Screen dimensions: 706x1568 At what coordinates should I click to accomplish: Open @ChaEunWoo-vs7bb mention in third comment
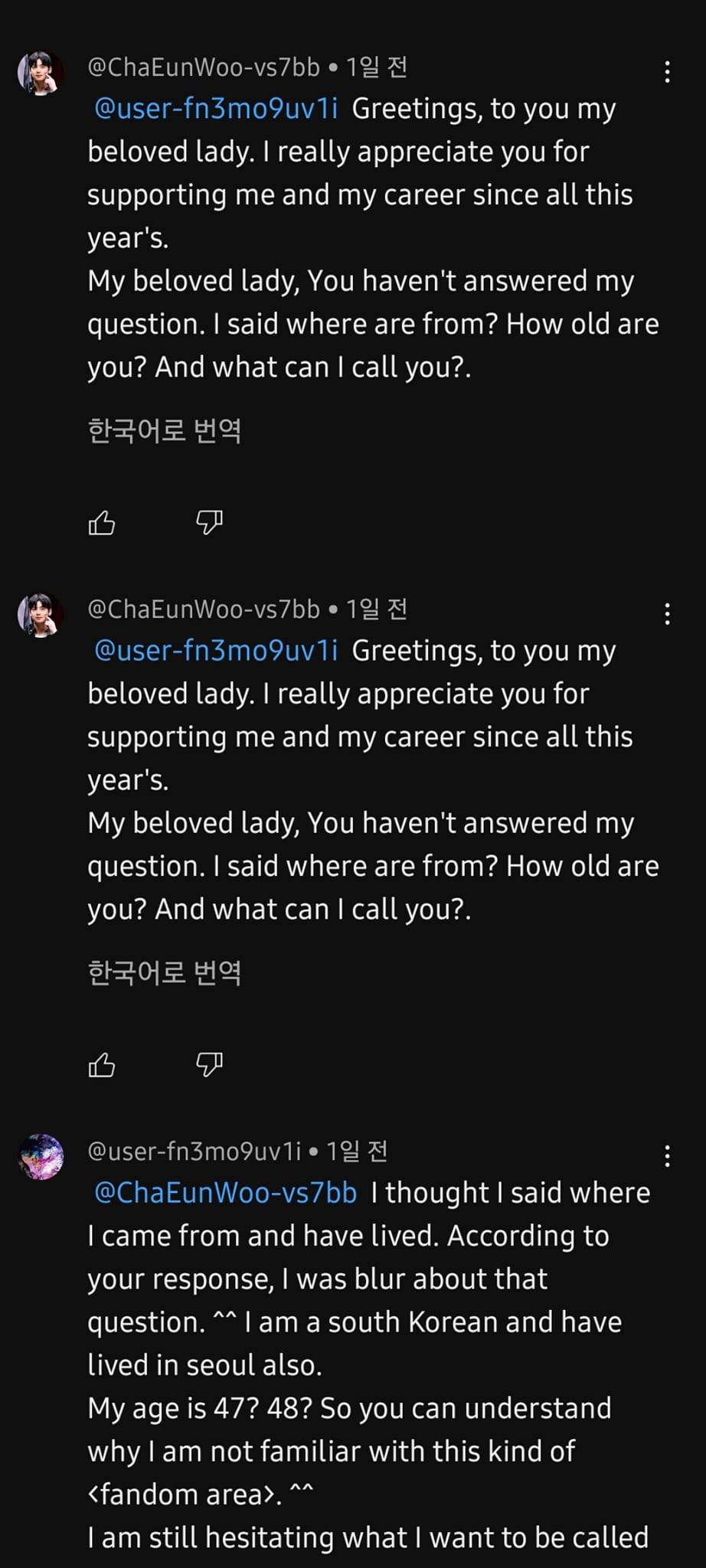(225, 1193)
